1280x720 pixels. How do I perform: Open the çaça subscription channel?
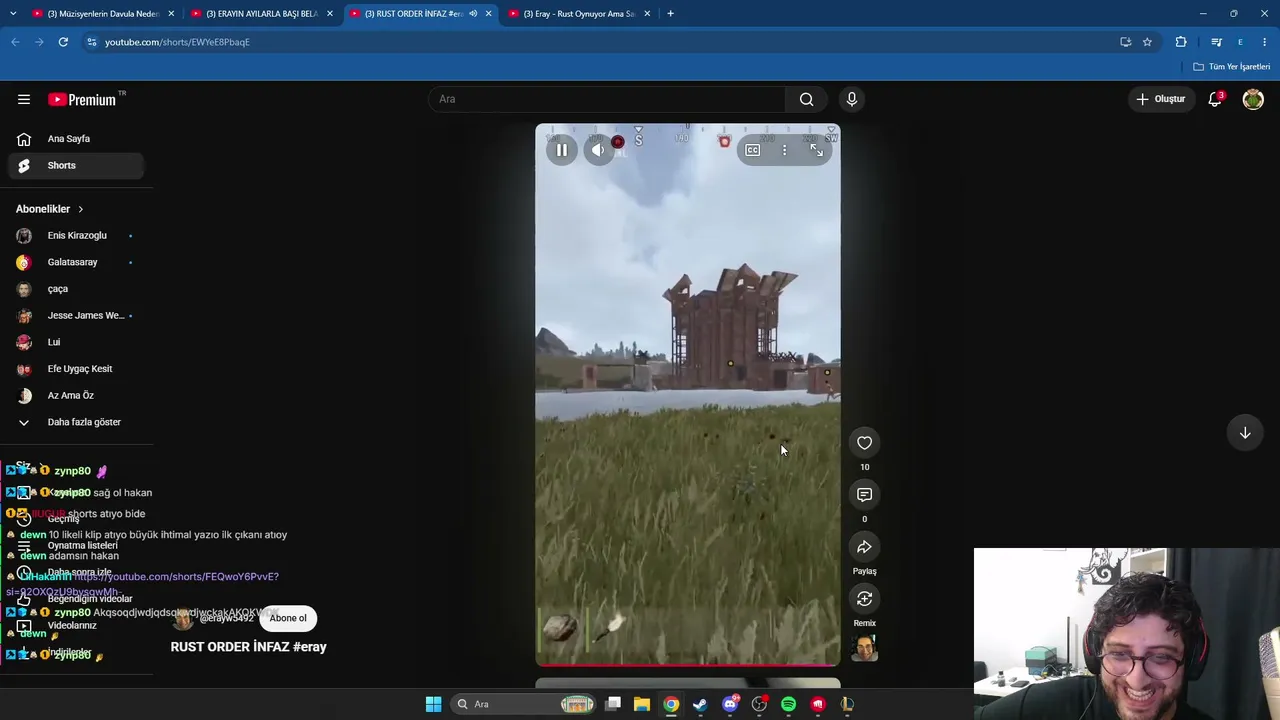pos(76,289)
